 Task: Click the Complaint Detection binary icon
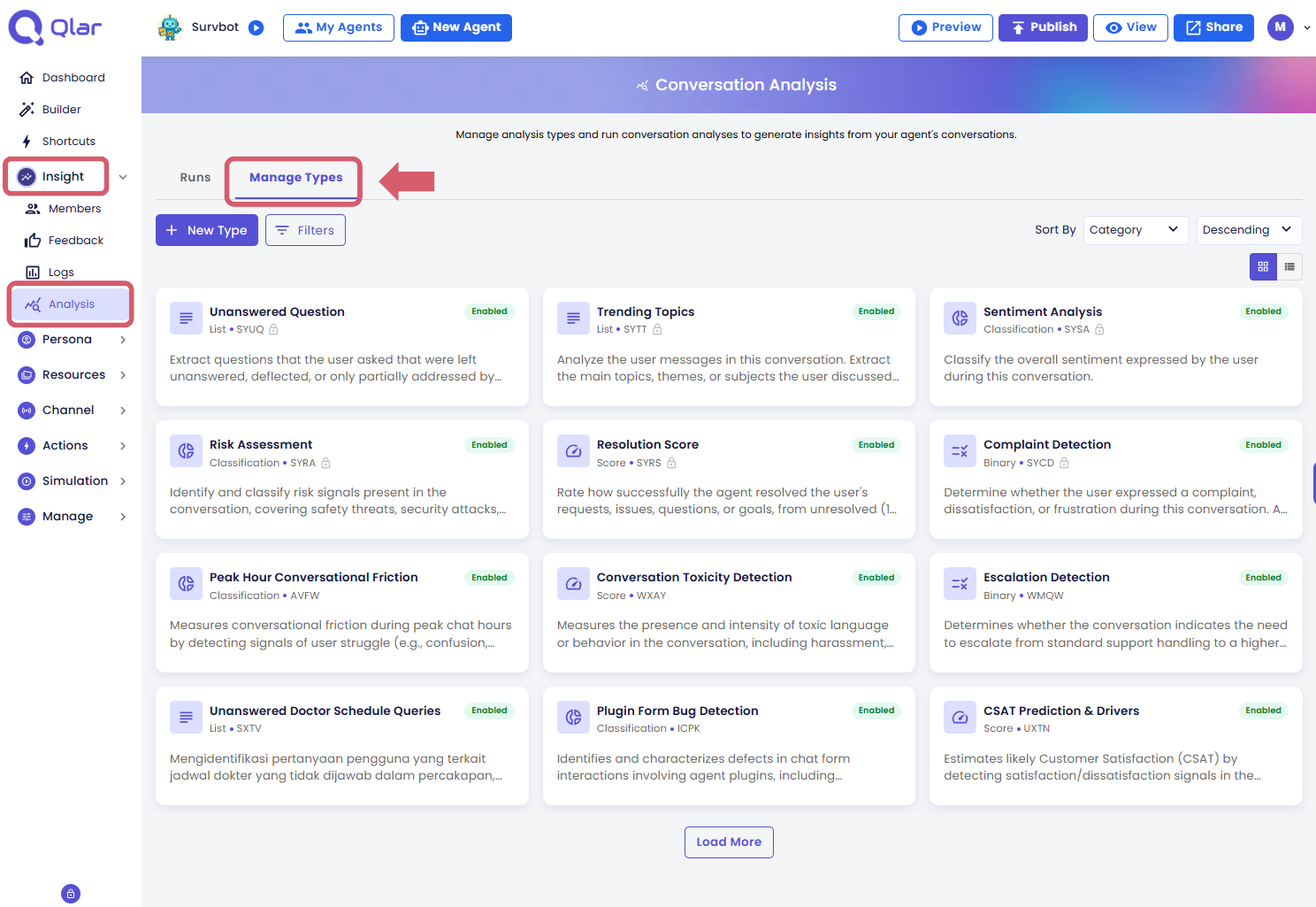960,451
